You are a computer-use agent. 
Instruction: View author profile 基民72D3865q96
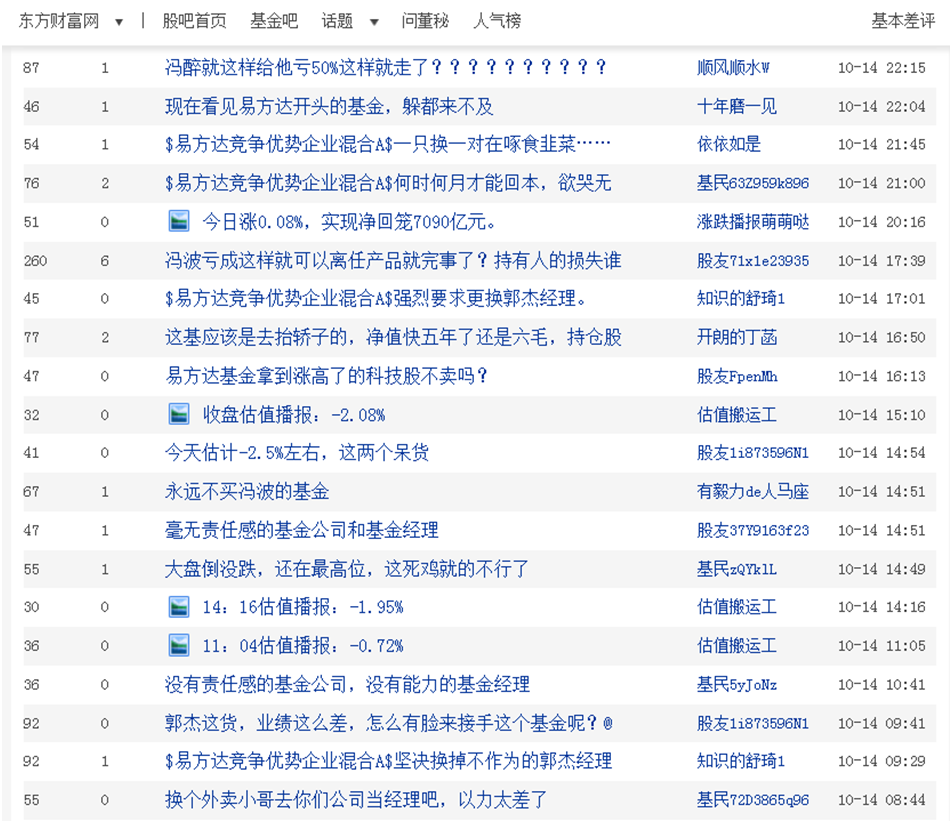pos(753,799)
